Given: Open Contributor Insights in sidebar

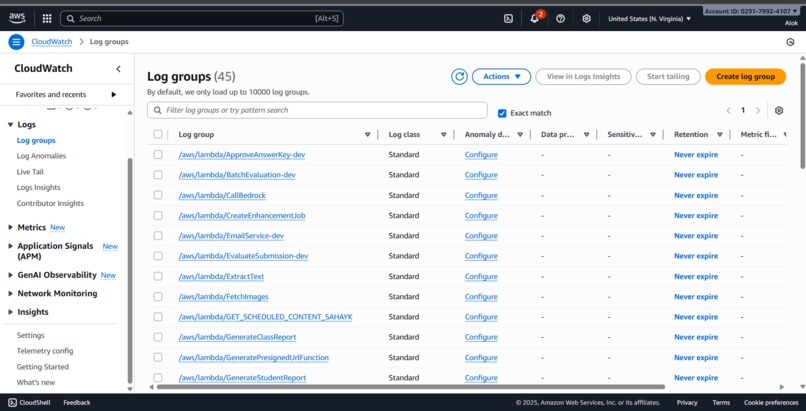Looking at the screenshot, I should point(50,203).
